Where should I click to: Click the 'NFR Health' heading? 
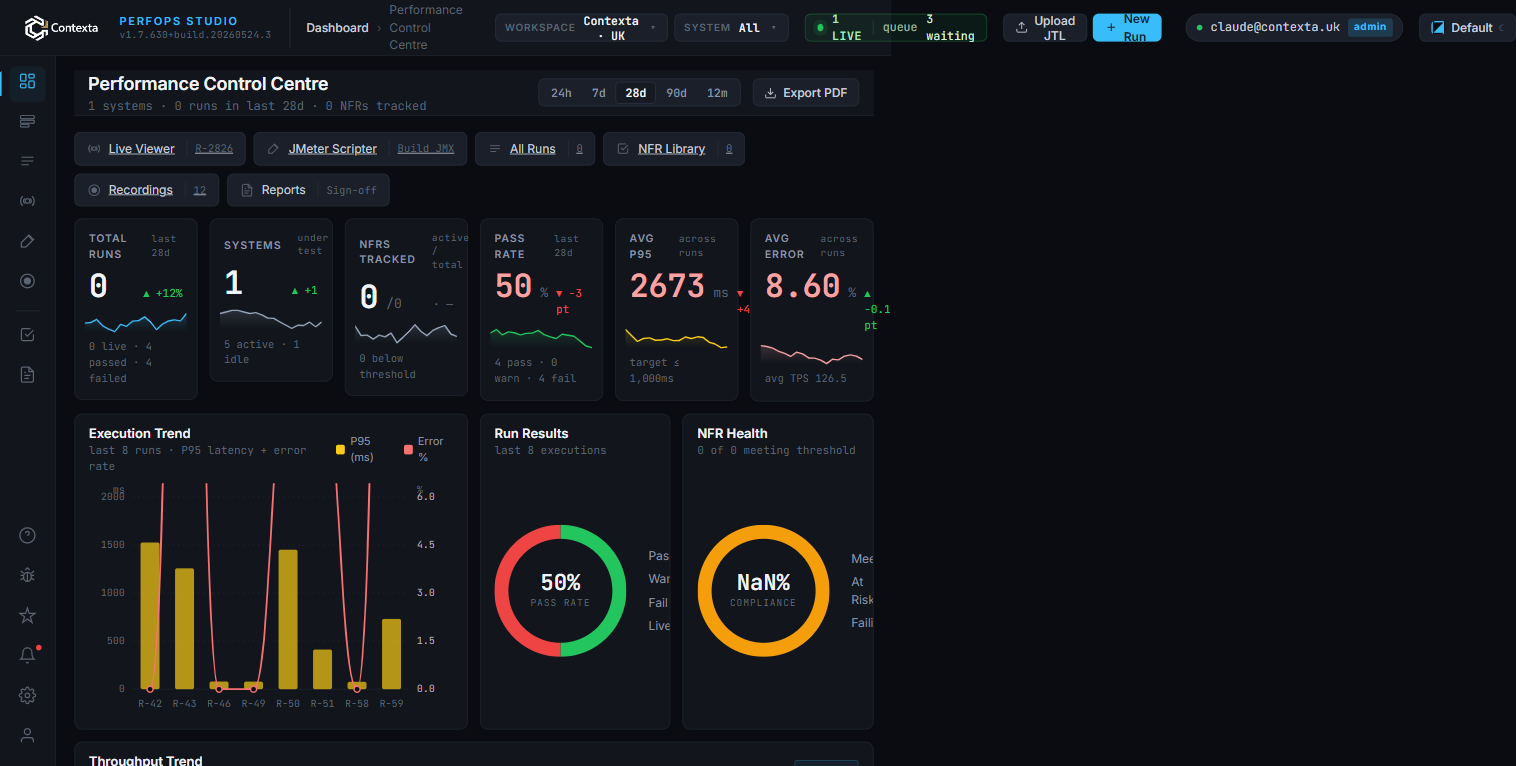(x=732, y=433)
